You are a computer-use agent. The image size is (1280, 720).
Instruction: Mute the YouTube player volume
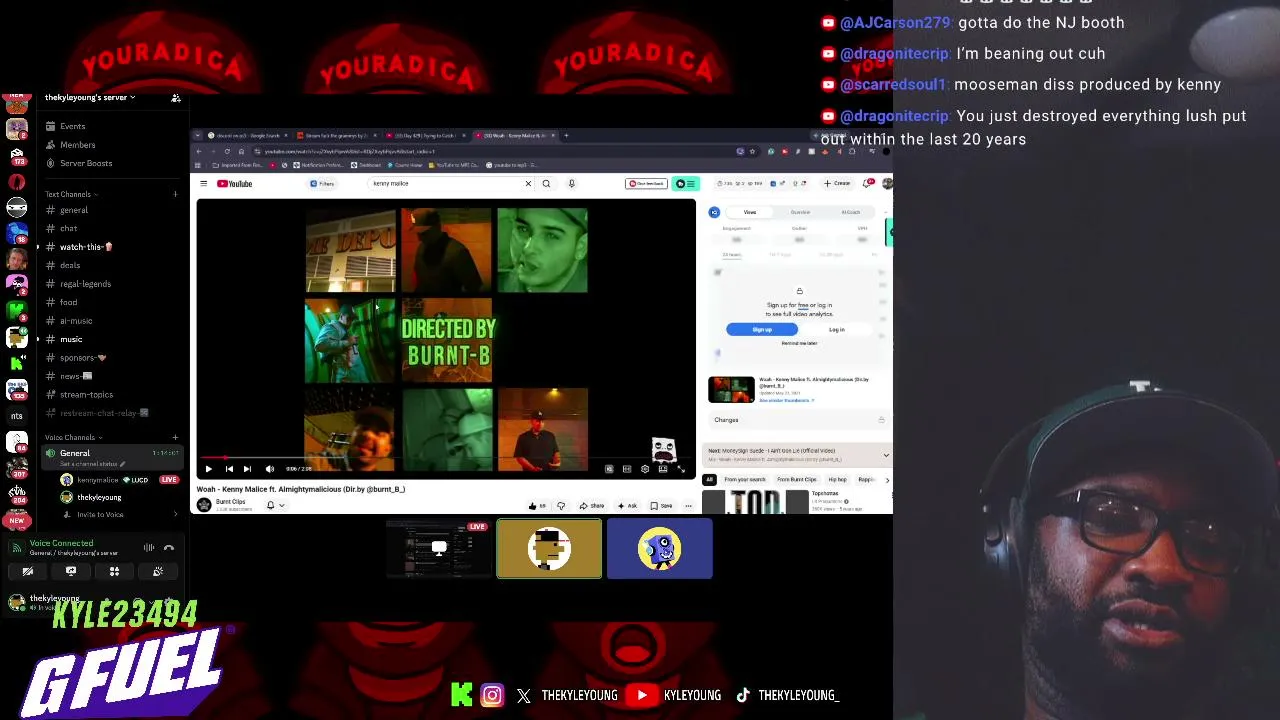click(x=269, y=468)
